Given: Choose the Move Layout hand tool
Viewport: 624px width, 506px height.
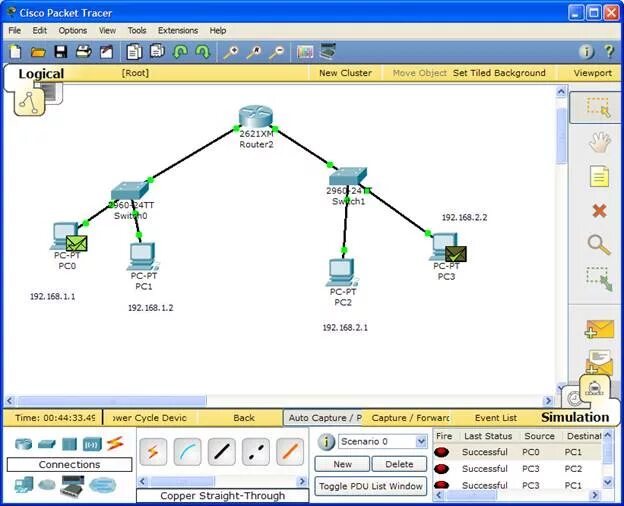Looking at the screenshot, I should [x=599, y=142].
